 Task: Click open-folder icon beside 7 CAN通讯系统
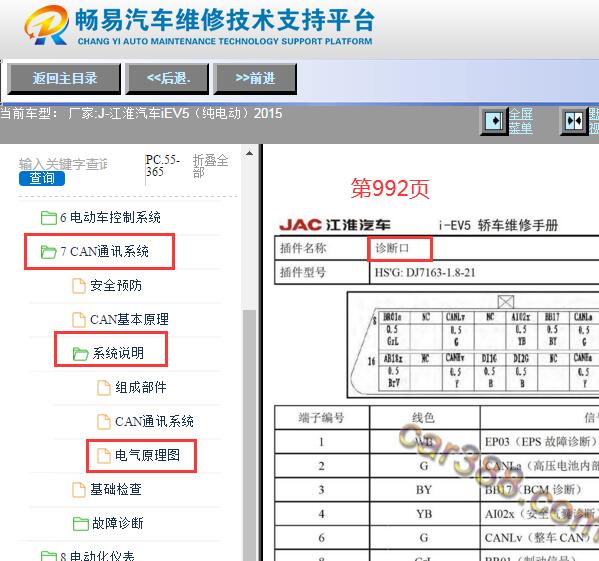pos(49,252)
